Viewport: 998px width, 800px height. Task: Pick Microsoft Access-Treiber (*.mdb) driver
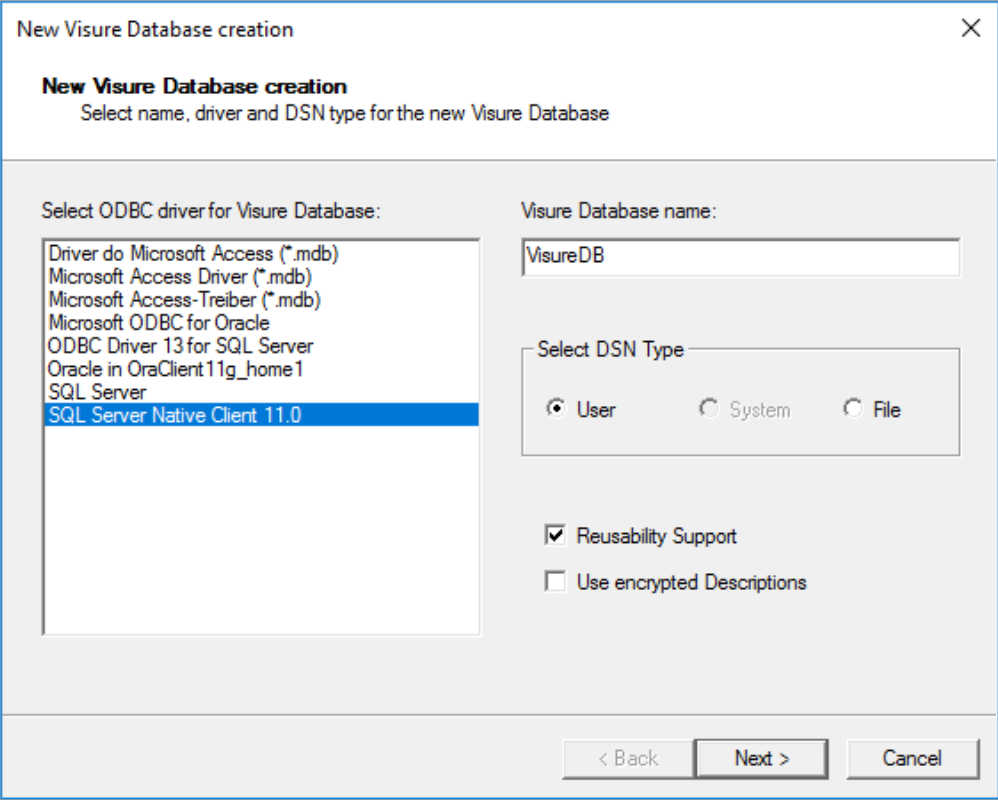(x=262, y=300)
